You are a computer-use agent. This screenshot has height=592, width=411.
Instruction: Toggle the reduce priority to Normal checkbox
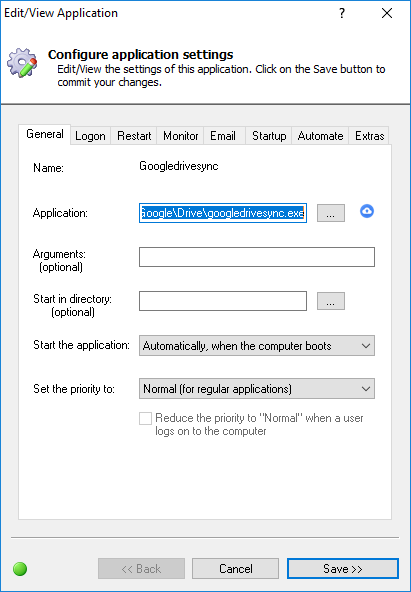[x=146, y=418]
